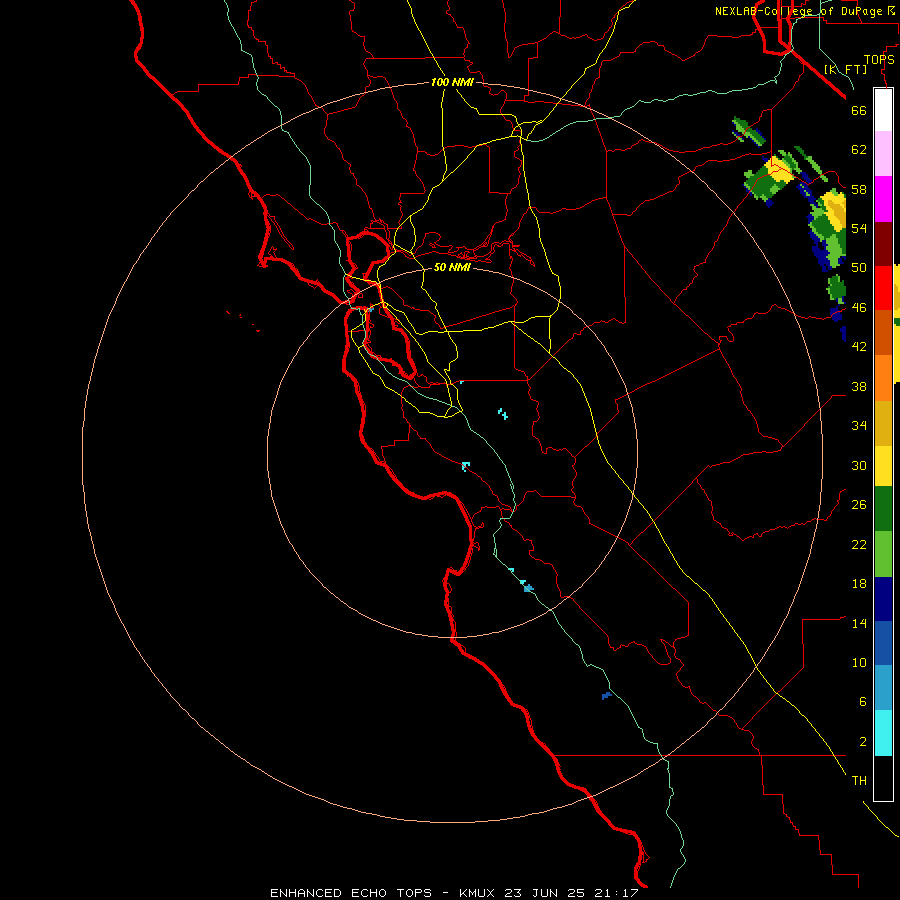Click the small dark blue echo in the south

(x=607, y=696)
